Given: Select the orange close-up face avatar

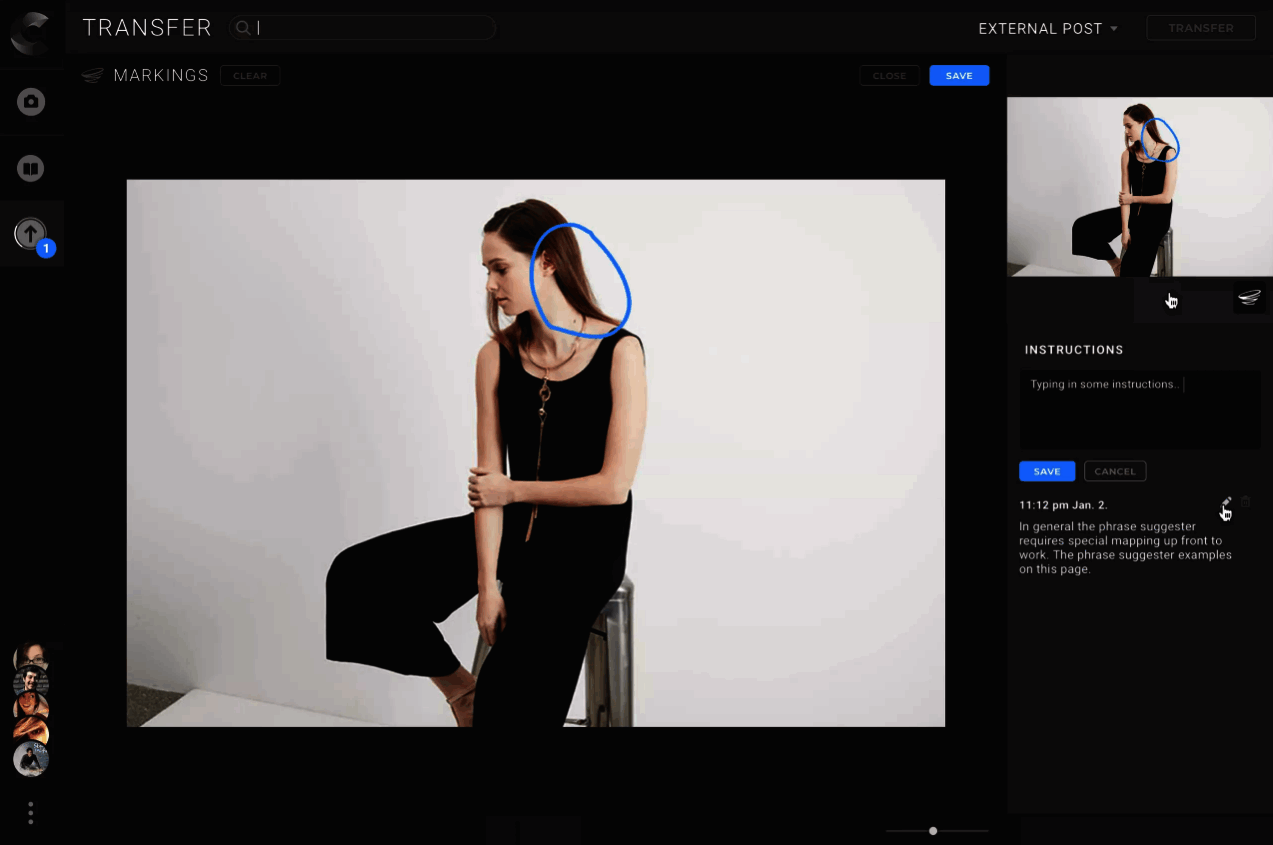Looking at the screenshot, I should pyautogui.click(x=31, y=731).
